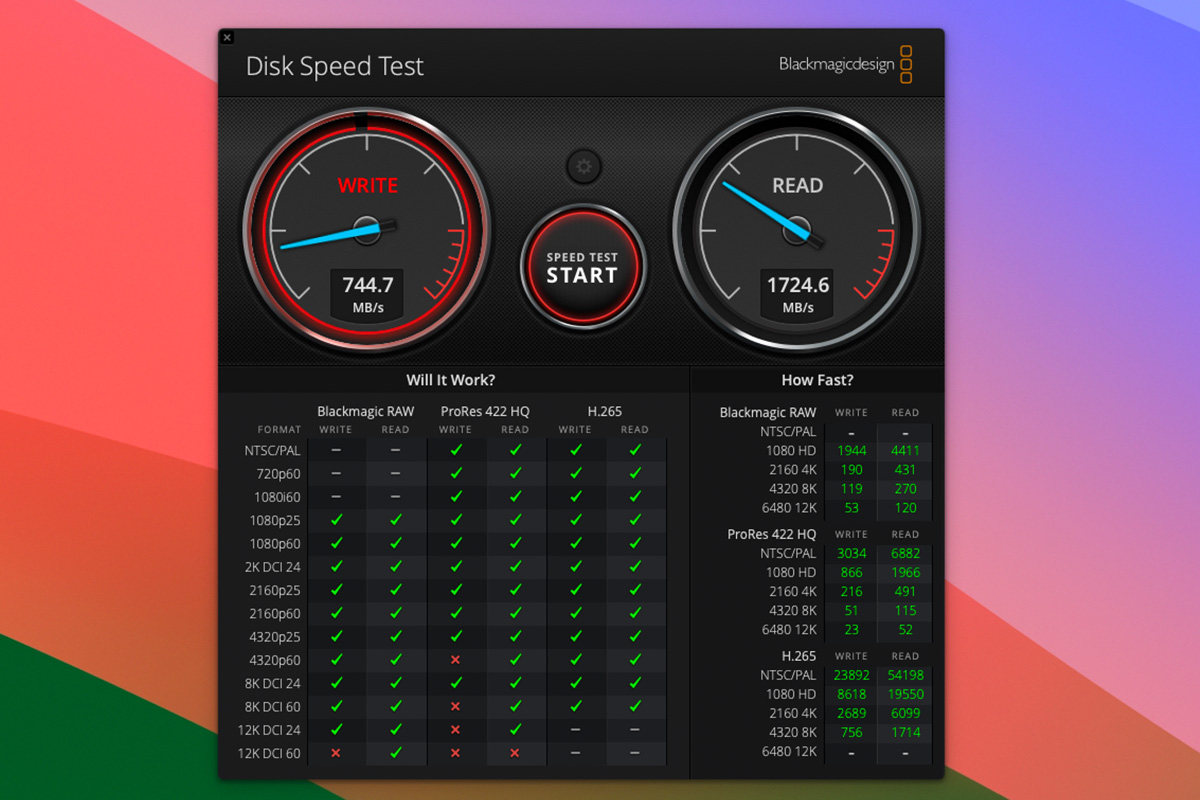Click the H.265 column header in Will It Work
This screenshot has width=1200, height=800.
(604, 411)
